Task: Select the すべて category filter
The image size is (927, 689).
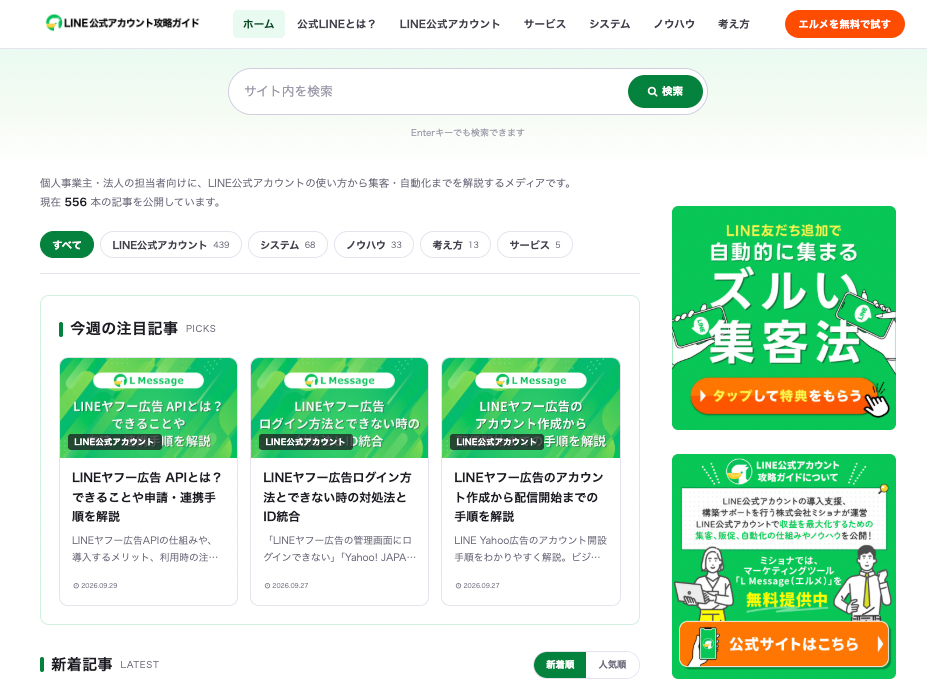Action: (x=67, y=245)
